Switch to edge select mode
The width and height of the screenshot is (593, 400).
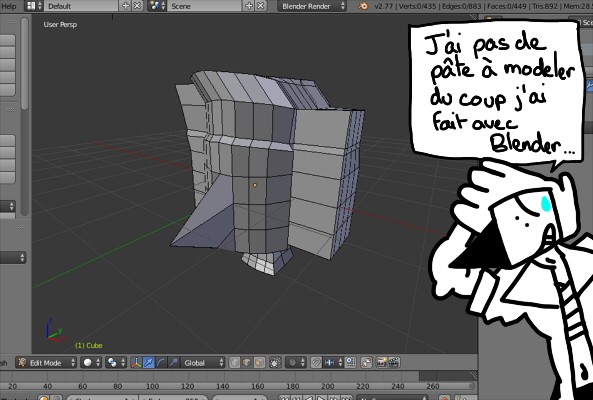coord(247,363)
